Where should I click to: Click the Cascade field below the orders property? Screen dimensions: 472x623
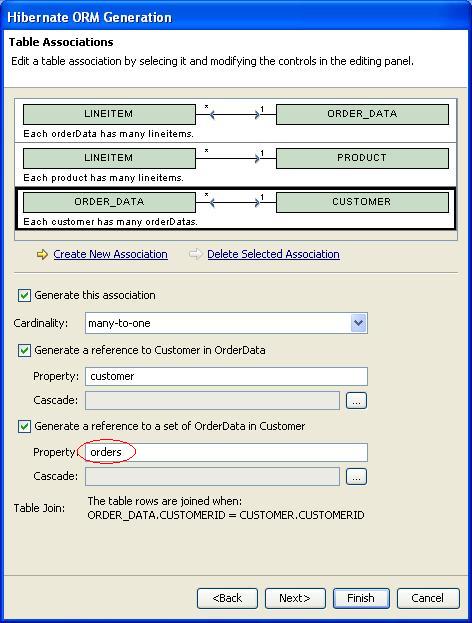[x=212, y=476]
